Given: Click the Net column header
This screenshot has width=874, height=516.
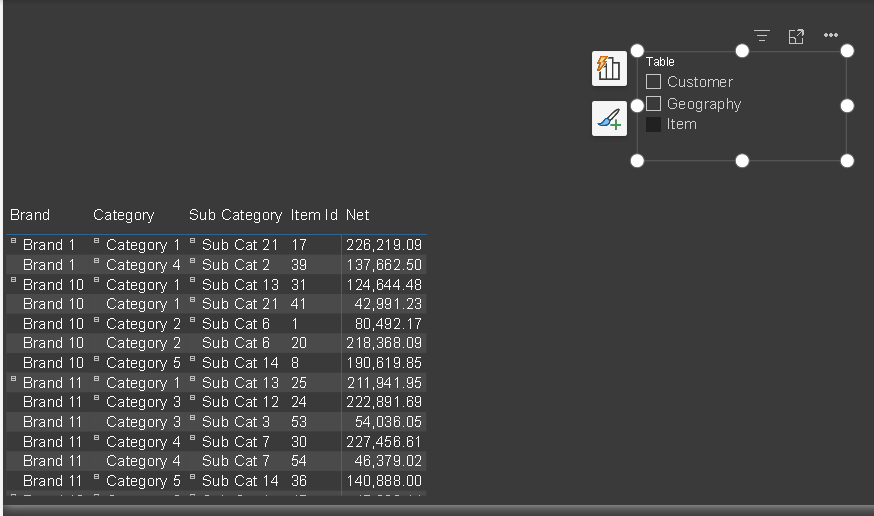Looking at the screenshot, I should 357,215.
